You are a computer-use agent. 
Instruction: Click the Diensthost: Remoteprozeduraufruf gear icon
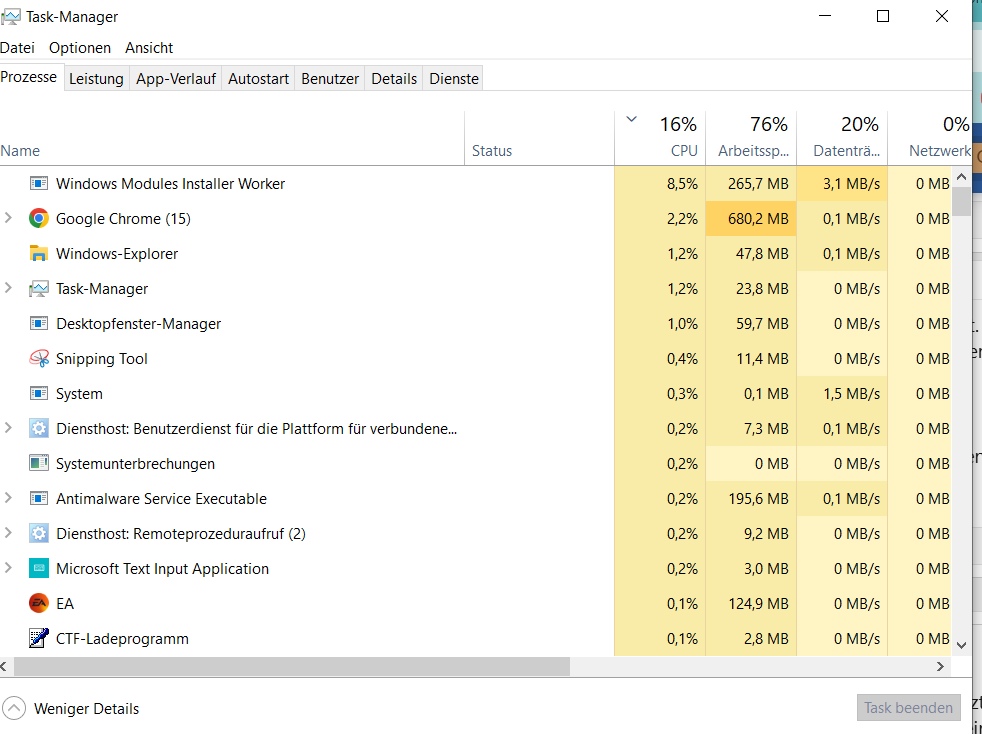tap(39, 534)
